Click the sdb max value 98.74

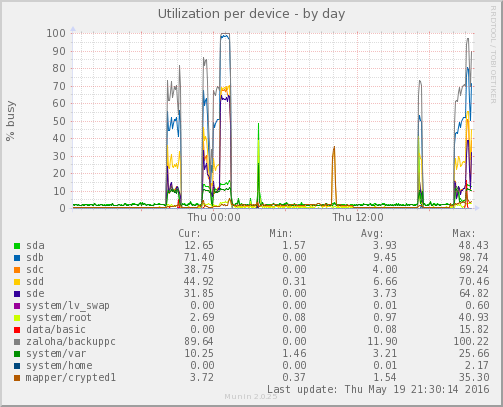tap(474, 258)
